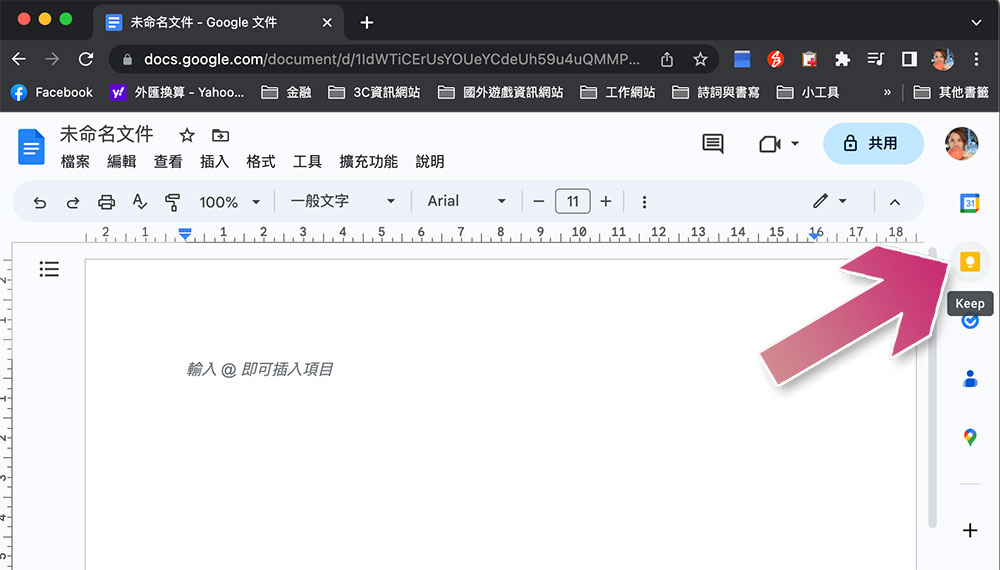
Task: Open the Keep side panel icon
Action: tap(969, 262)
